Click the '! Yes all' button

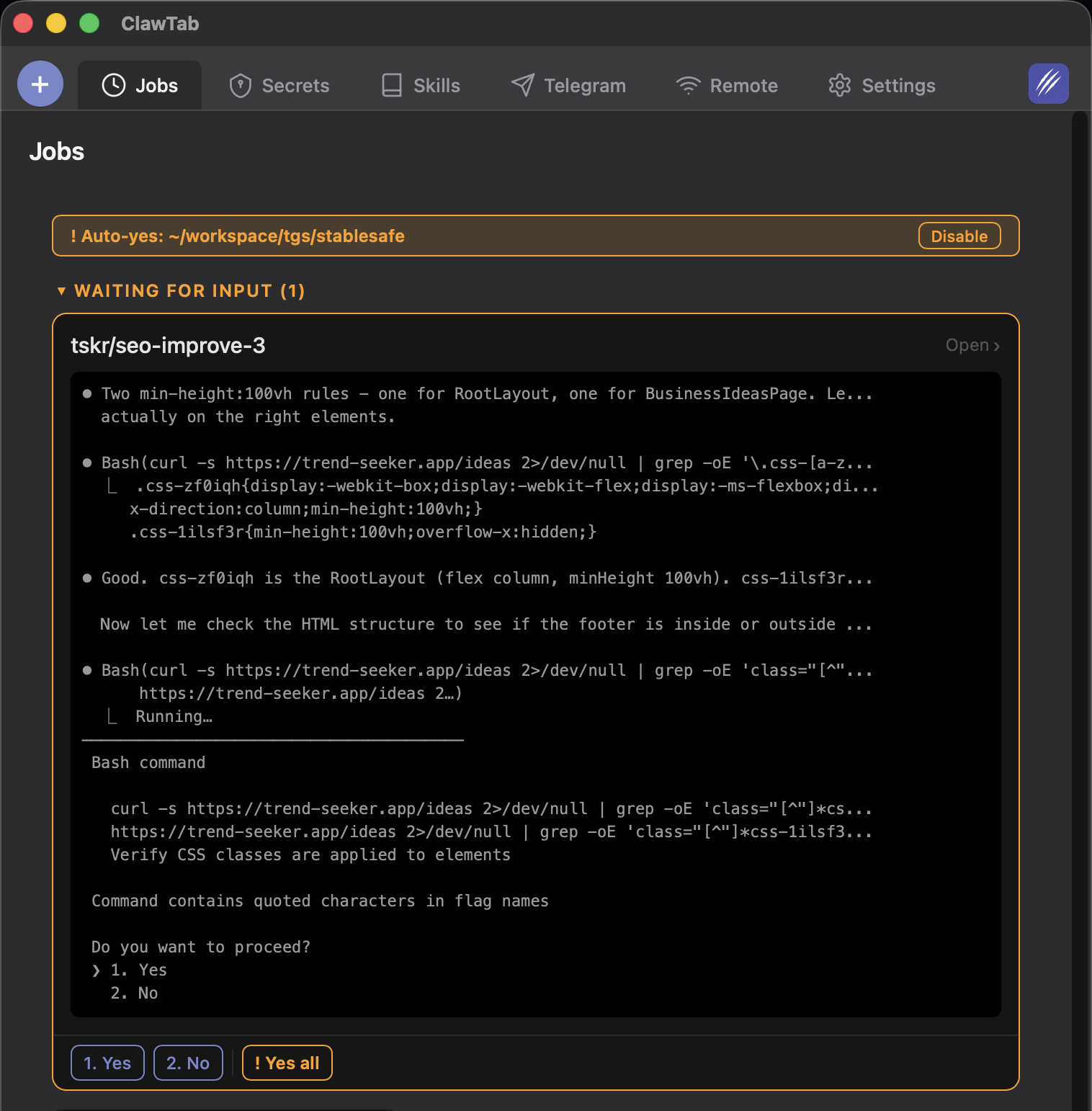point(287,1063)
